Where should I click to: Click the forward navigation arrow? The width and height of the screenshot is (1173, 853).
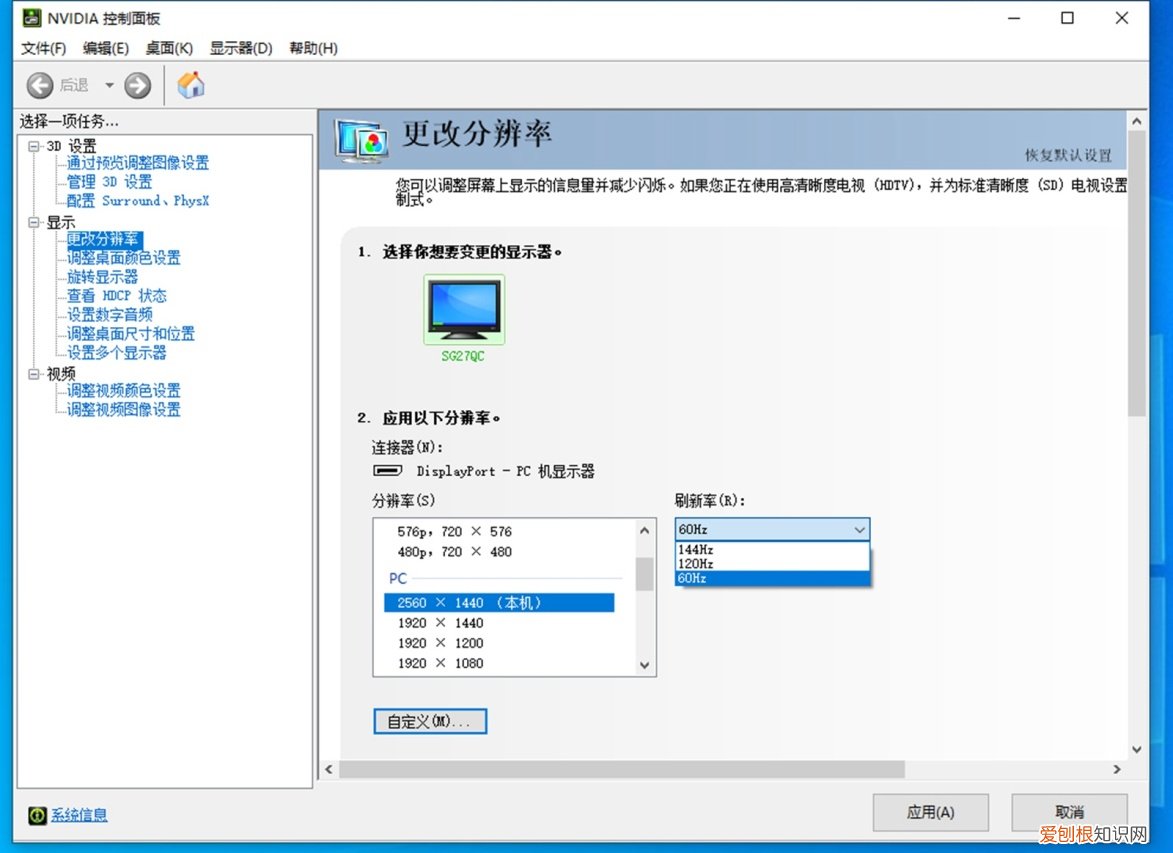pos(137,84)
